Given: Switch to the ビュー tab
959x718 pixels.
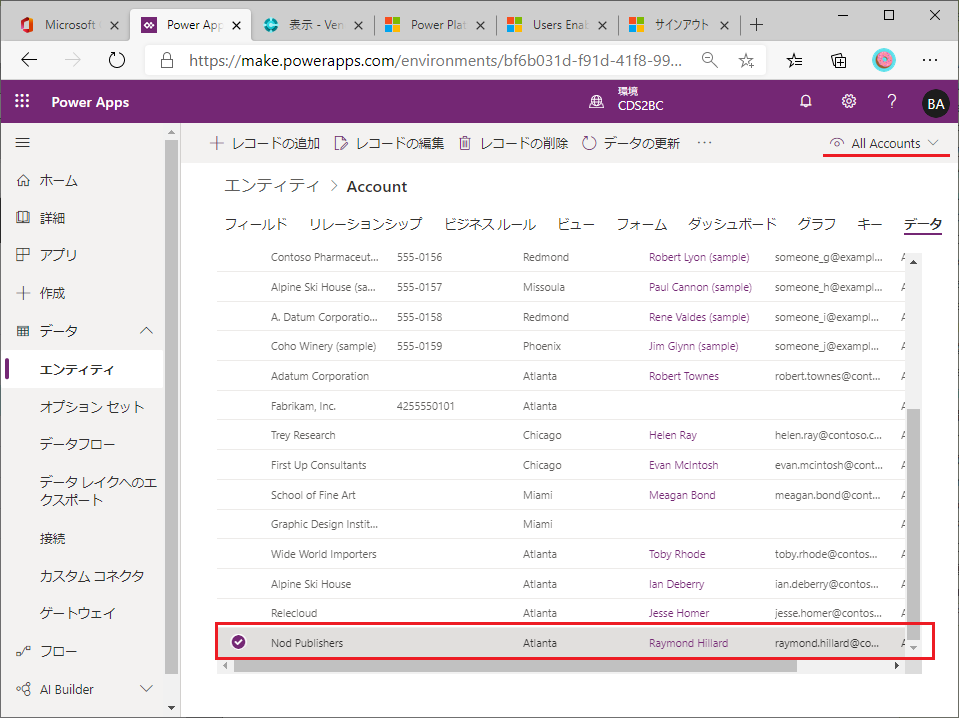Looking at the screenshot, I should coord(576,224).
